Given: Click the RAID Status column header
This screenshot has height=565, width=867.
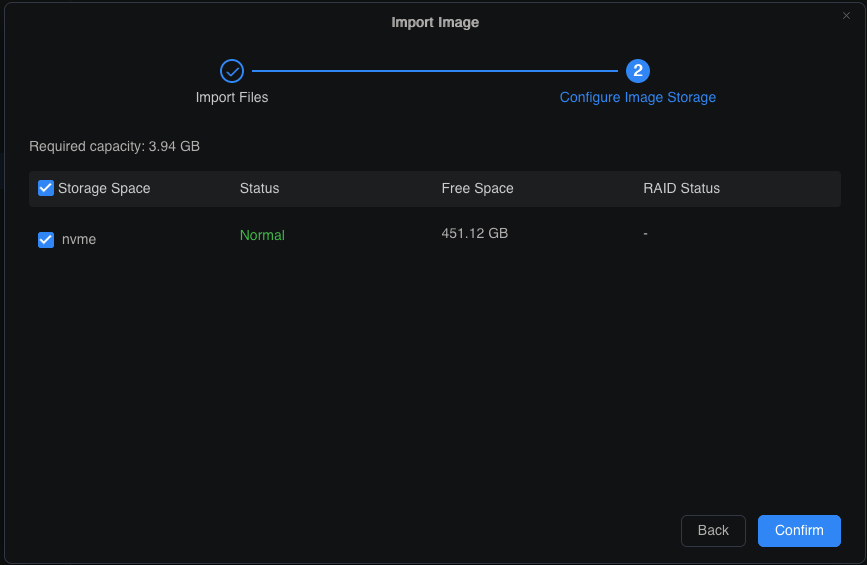Looking at the screenshot, I should pyautogui.click(x=681, y=188).
